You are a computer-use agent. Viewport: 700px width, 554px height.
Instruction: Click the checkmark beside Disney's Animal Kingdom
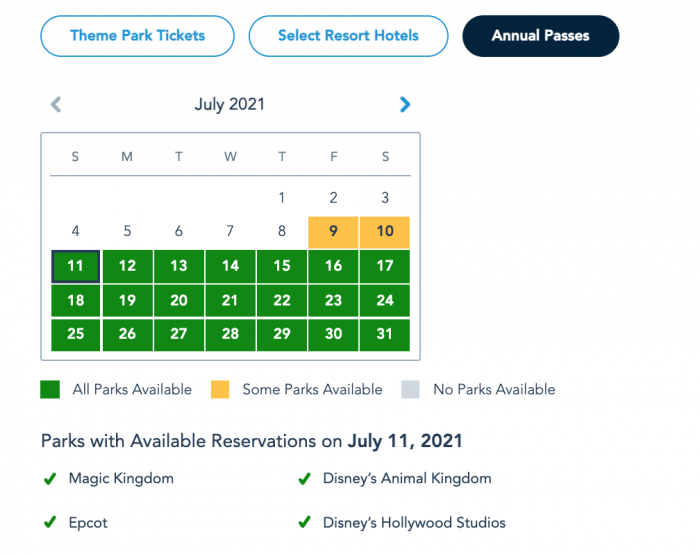click(x=304, y=479)
